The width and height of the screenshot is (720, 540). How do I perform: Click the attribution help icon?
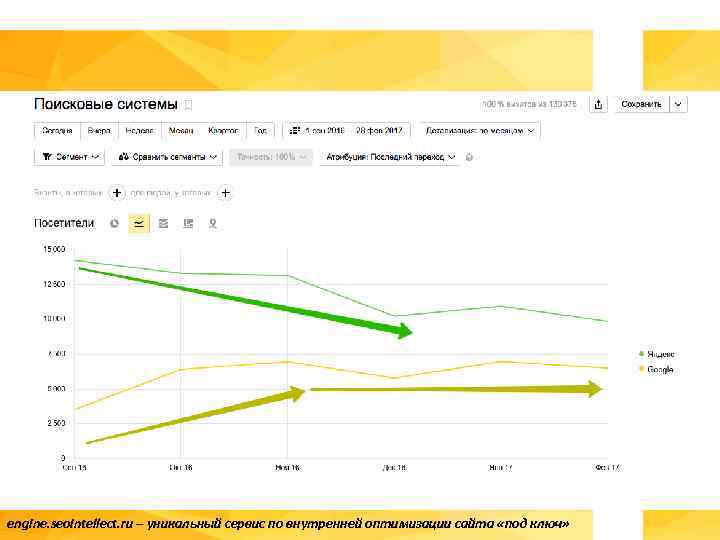click(x=469, y=158)
